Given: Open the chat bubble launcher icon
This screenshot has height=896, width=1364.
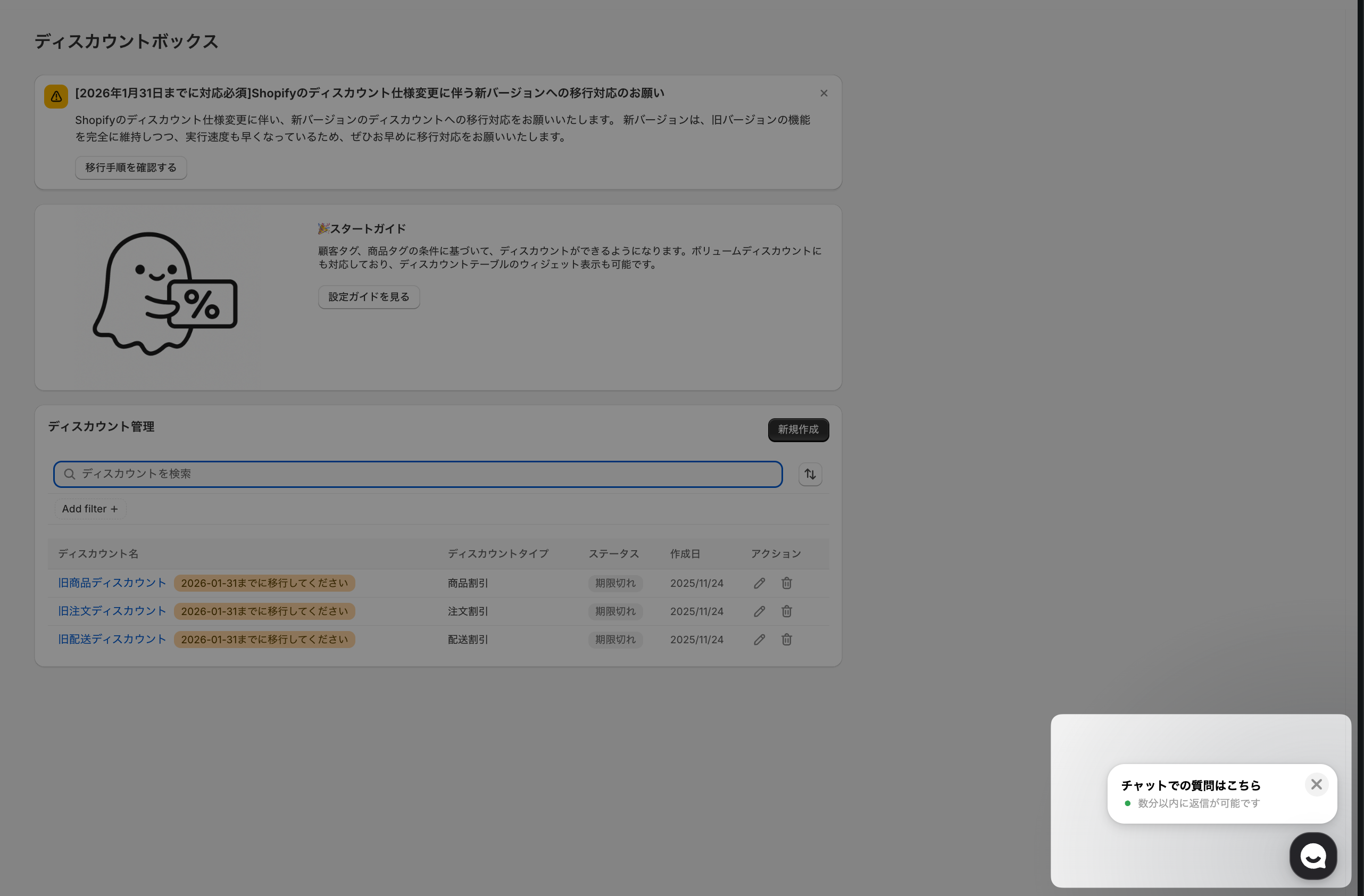Looking at the screenshot, I should pos(1312,856).
